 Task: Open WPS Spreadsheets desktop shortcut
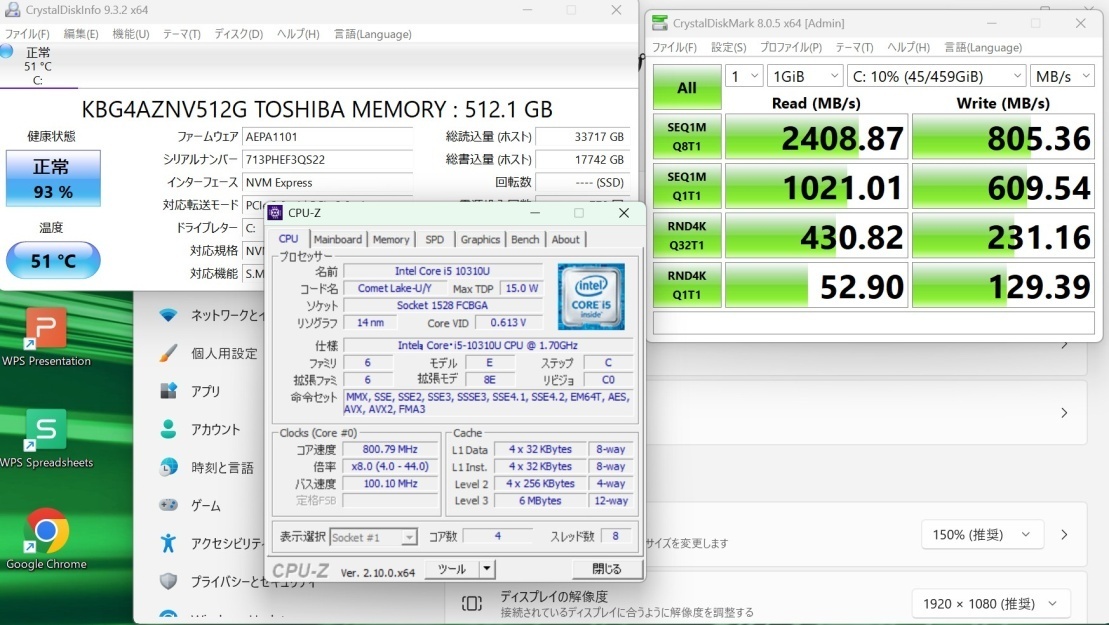(46, 438)
